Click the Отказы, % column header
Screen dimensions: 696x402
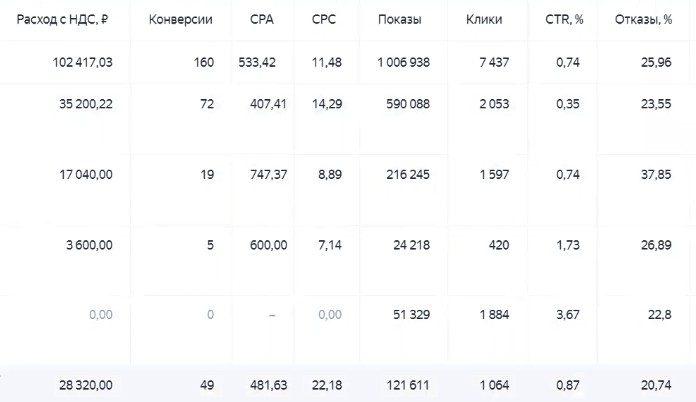click(x=640, y=20)
